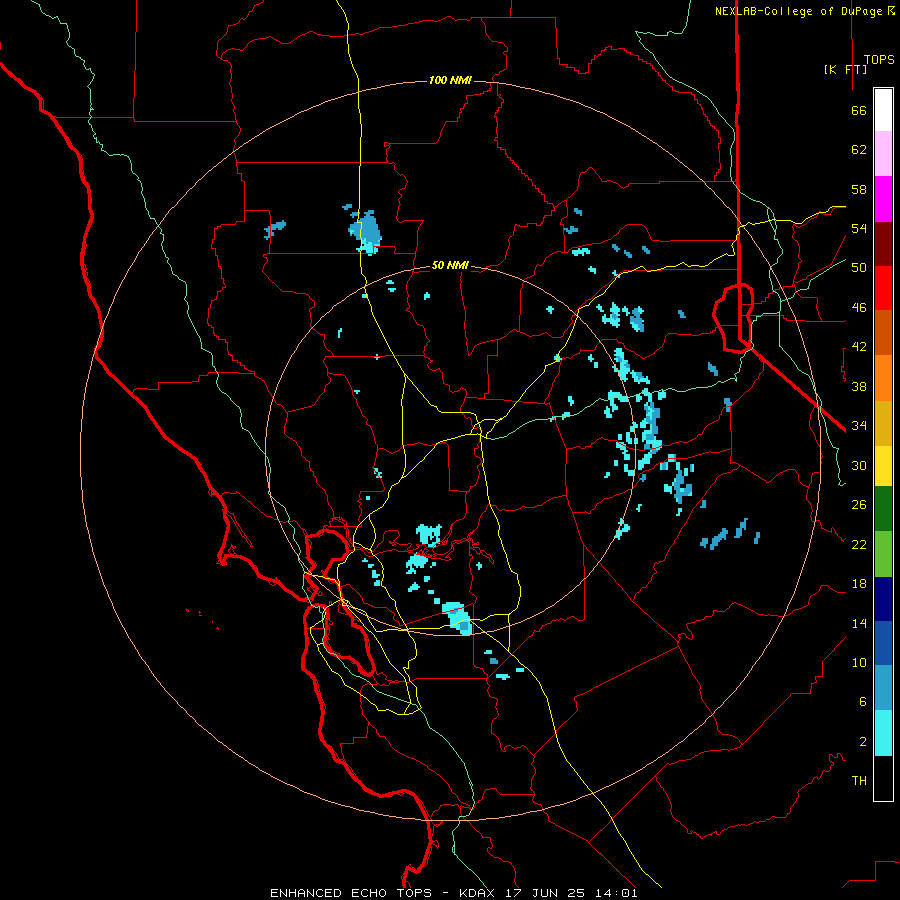Click the 50 NMI range ring label
This screenshot has width=900, height=900.
tap(450, 265)
